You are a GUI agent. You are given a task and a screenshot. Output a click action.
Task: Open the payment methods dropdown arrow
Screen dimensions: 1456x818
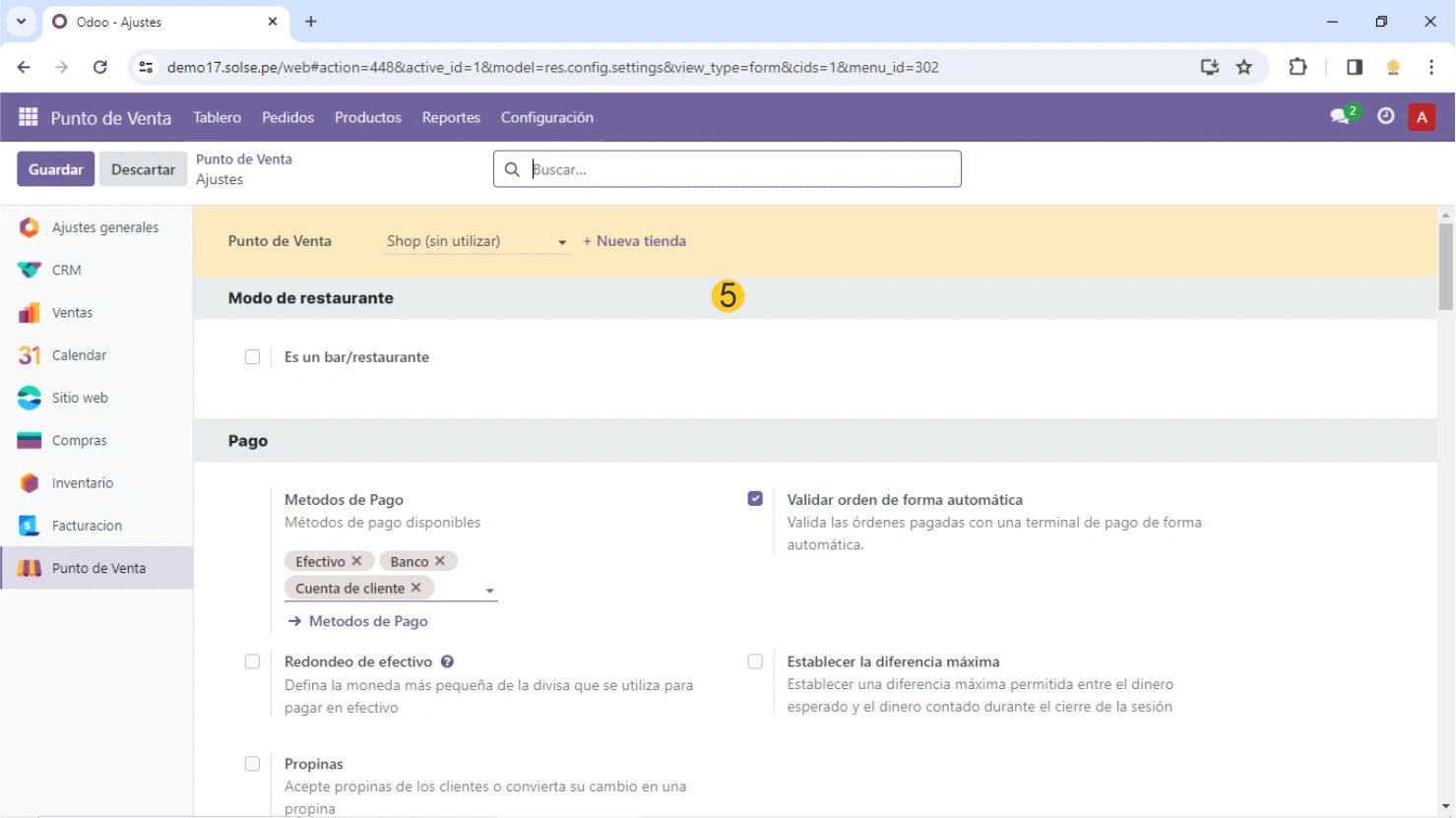click(x=489, y=591)
